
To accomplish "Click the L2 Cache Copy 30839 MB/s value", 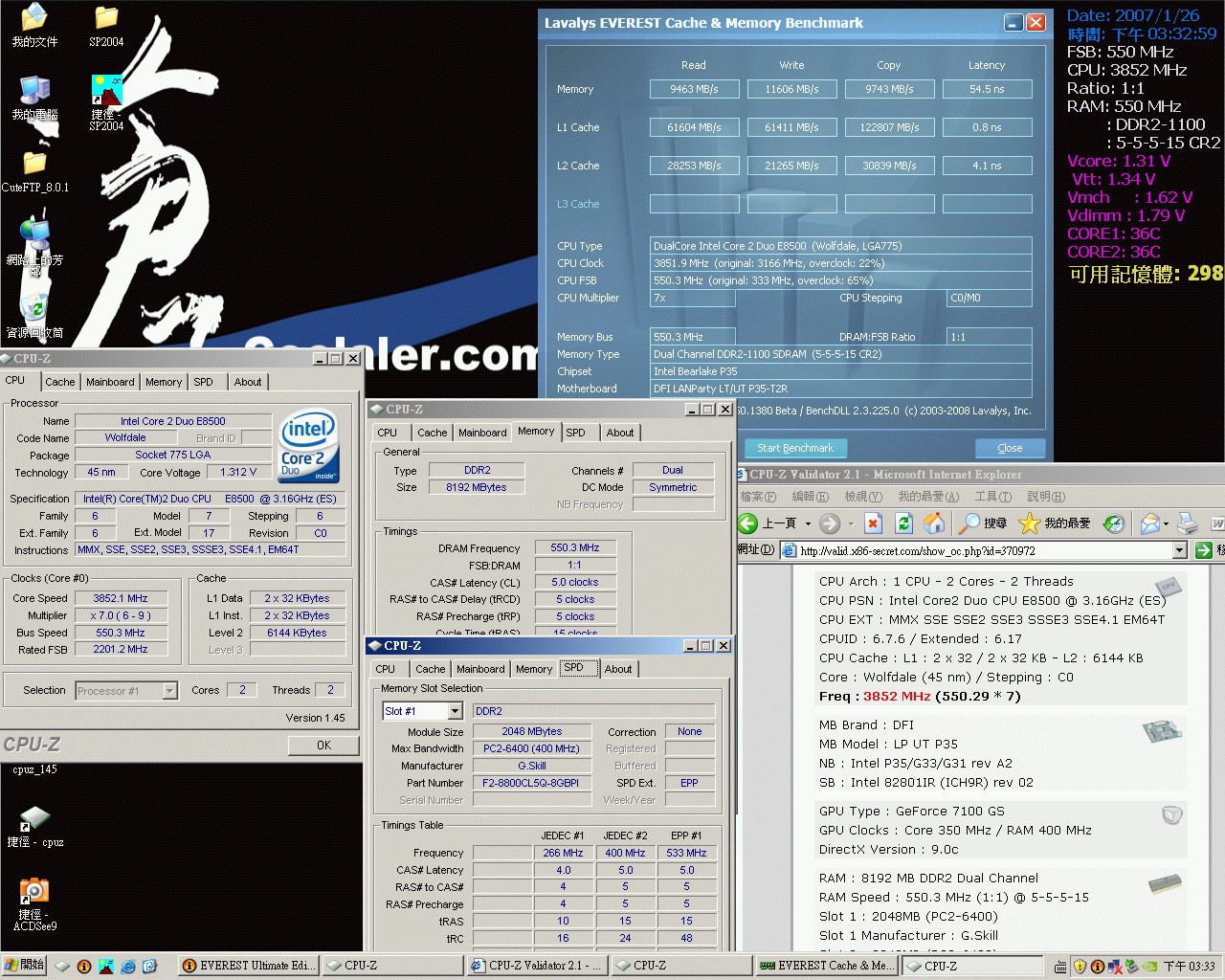I will click(889, 166).
